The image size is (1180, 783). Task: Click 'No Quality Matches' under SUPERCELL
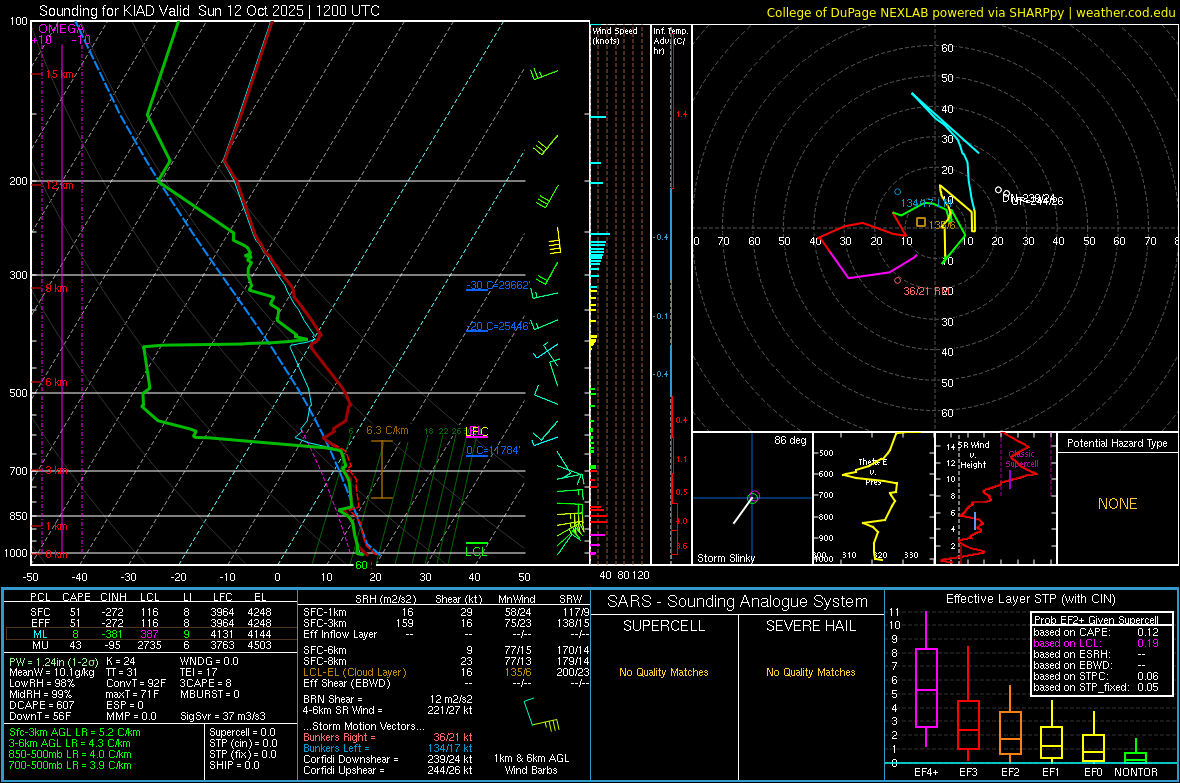point(664,672)
